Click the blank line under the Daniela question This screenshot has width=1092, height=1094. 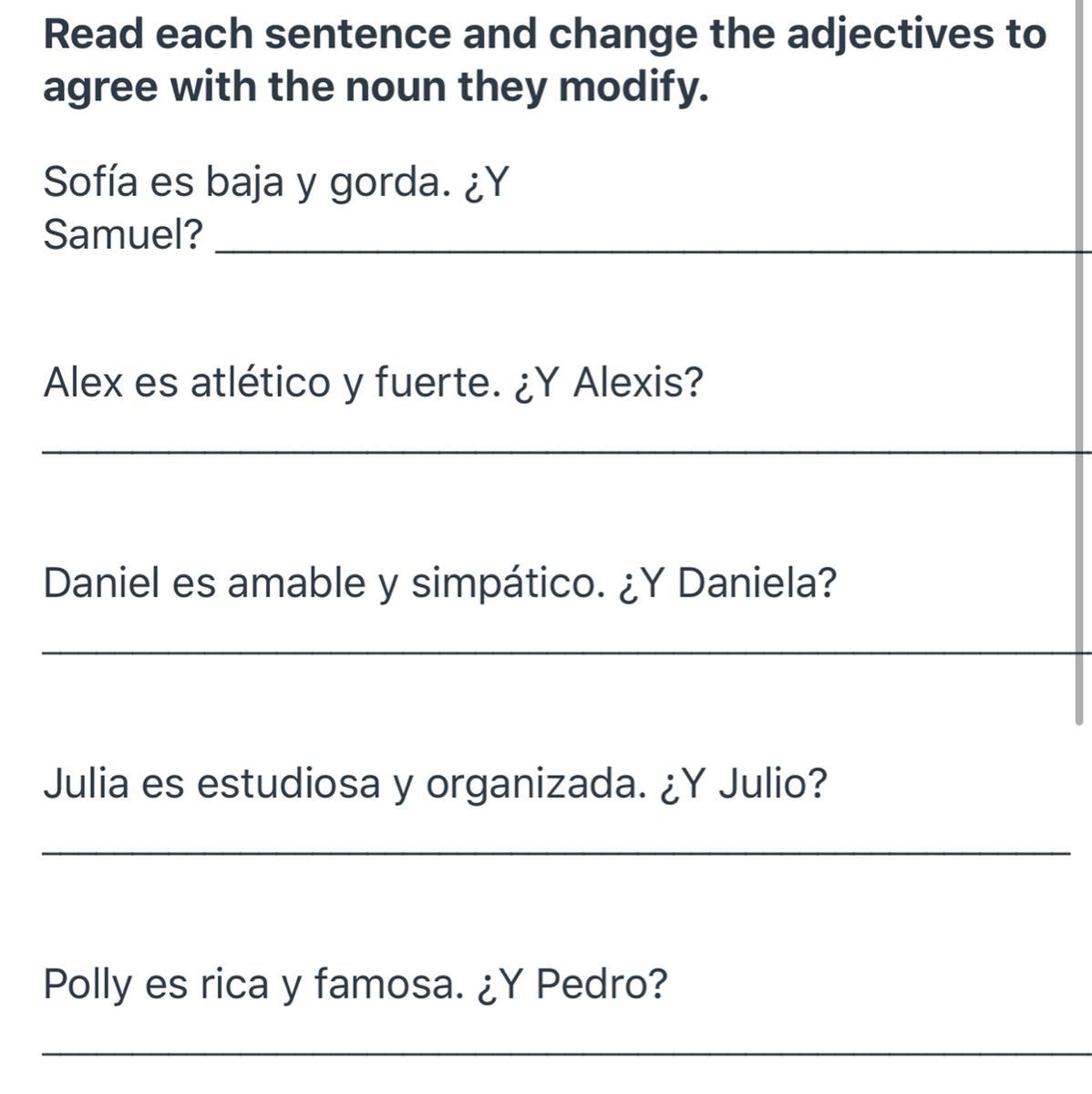[x=567, y=648]
